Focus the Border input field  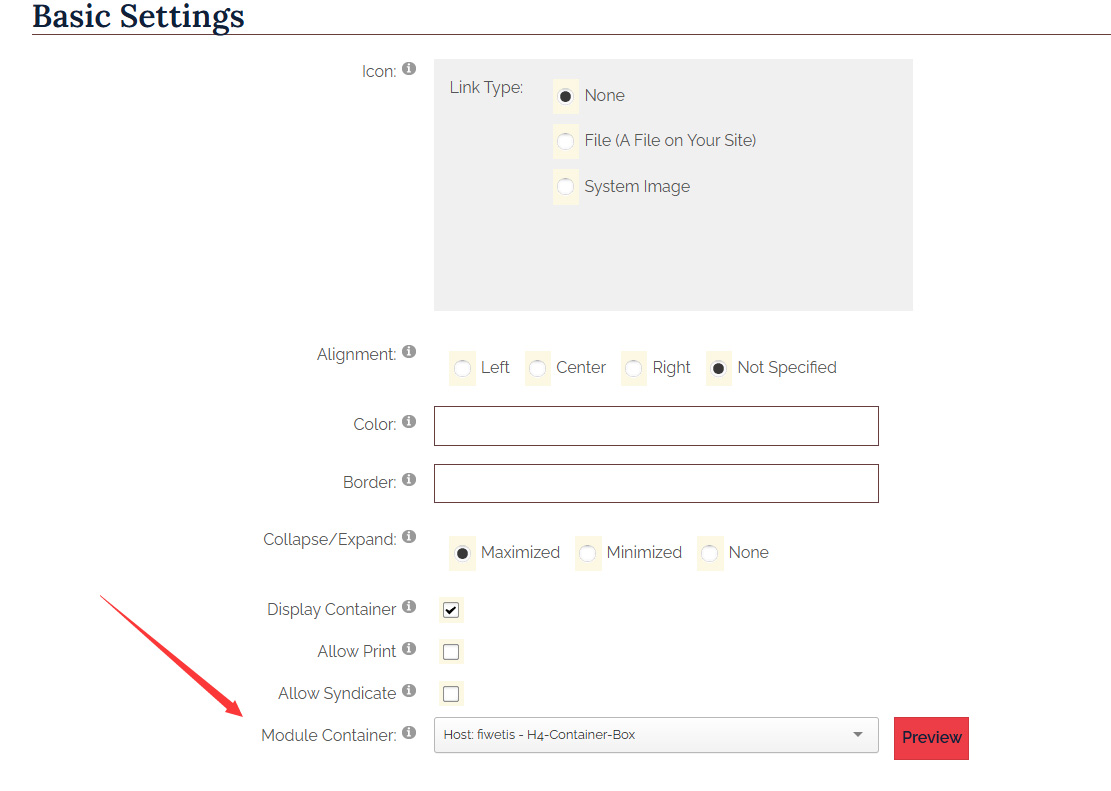(656, 483)
